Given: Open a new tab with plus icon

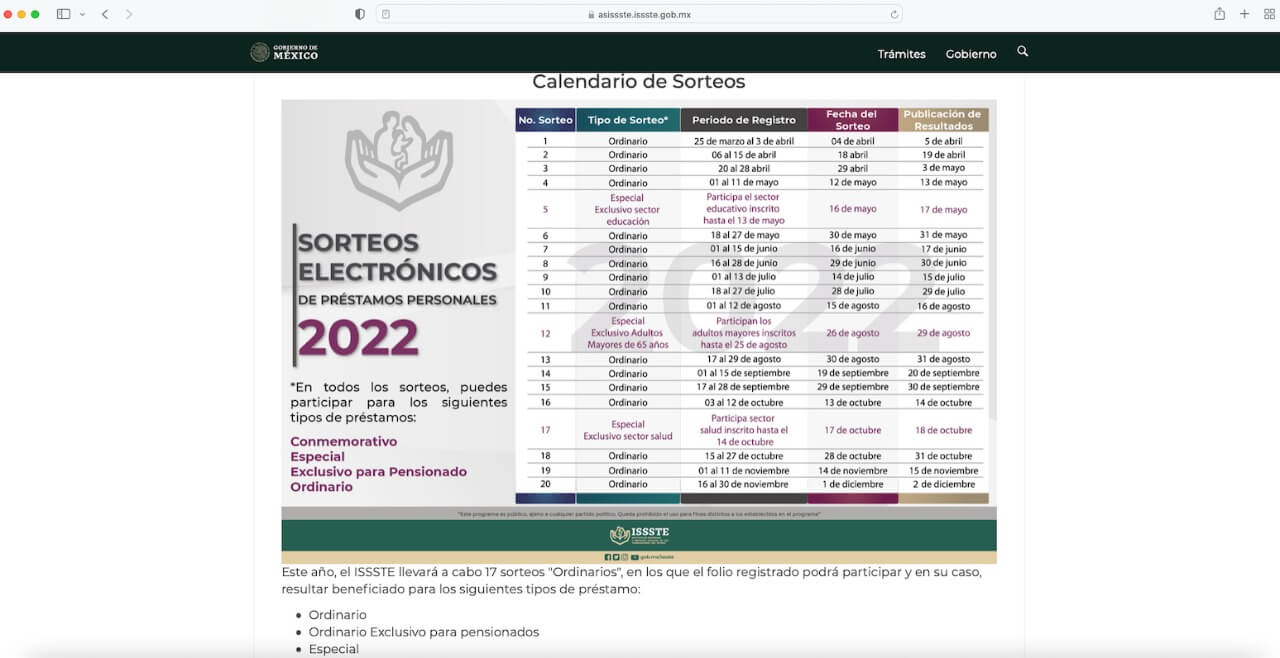Looking at the screenshot, I should tap(1244, 14).
